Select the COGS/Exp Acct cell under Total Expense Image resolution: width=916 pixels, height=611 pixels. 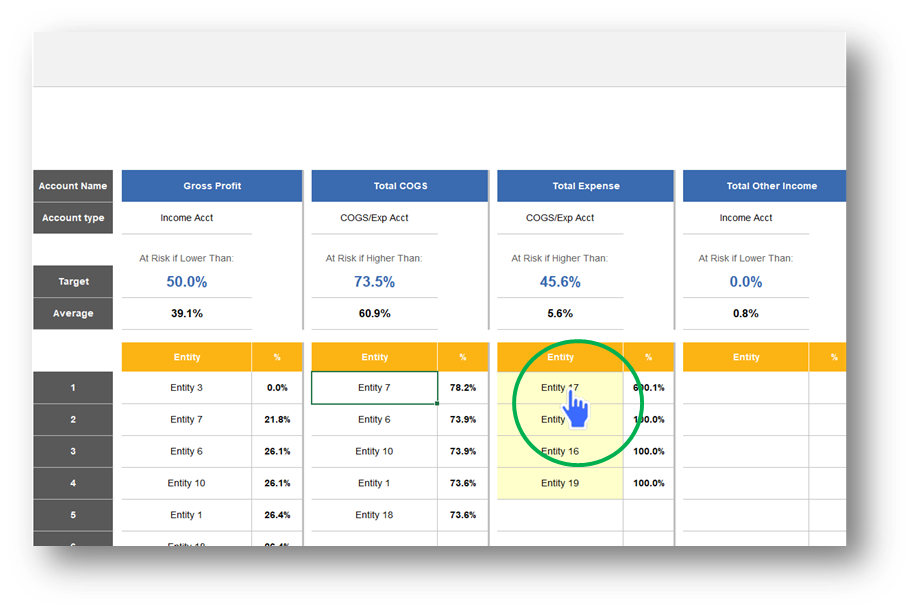560,218
